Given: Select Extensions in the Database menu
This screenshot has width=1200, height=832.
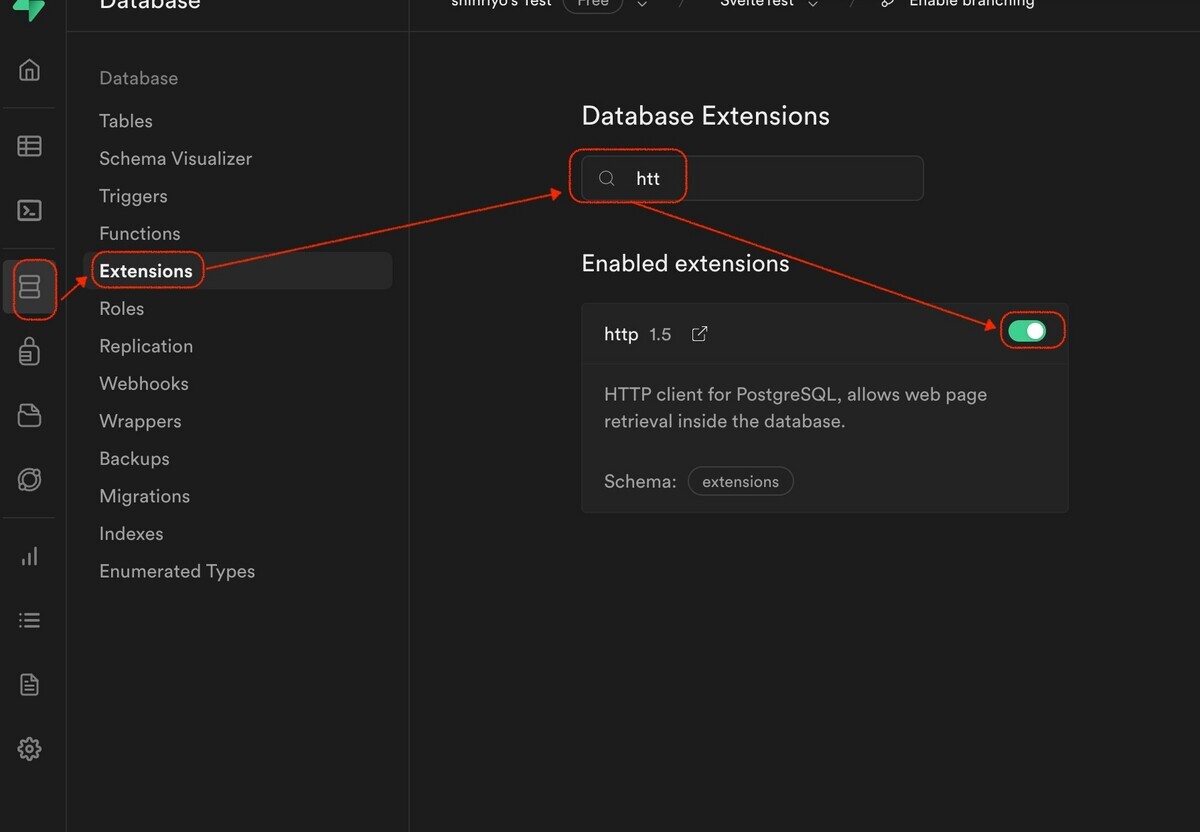Looking at the screenshot, I should [x=146, y=271].
